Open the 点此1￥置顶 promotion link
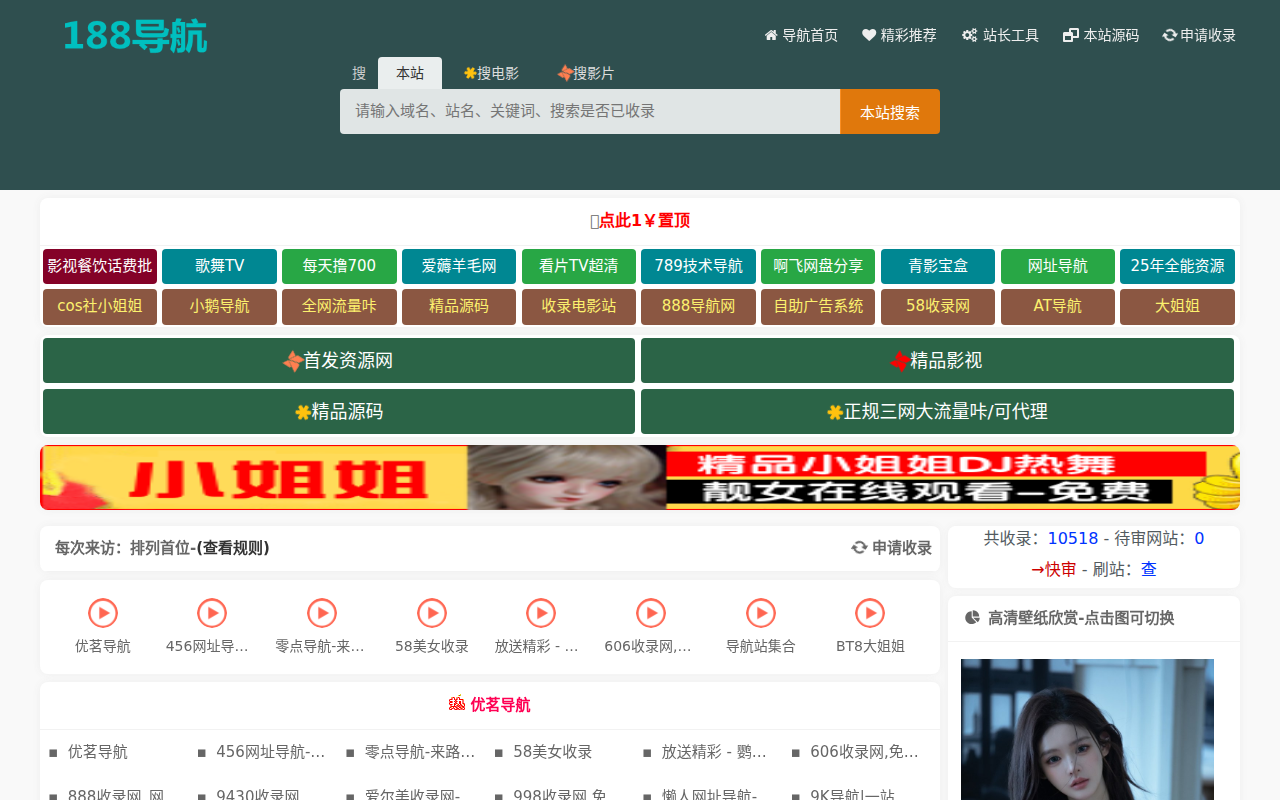This screenshot has width=1280, height=800. (x=640, y=220)
